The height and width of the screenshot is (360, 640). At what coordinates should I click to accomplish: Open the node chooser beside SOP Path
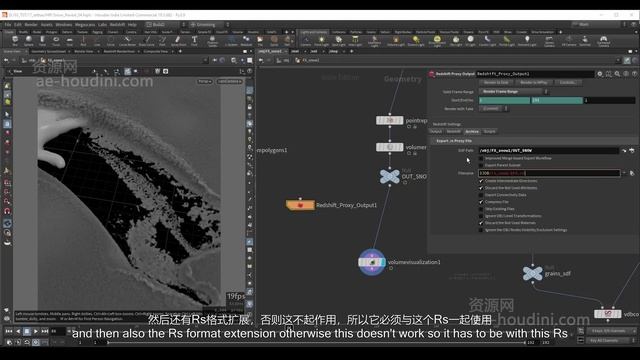[x=632, y=151]
